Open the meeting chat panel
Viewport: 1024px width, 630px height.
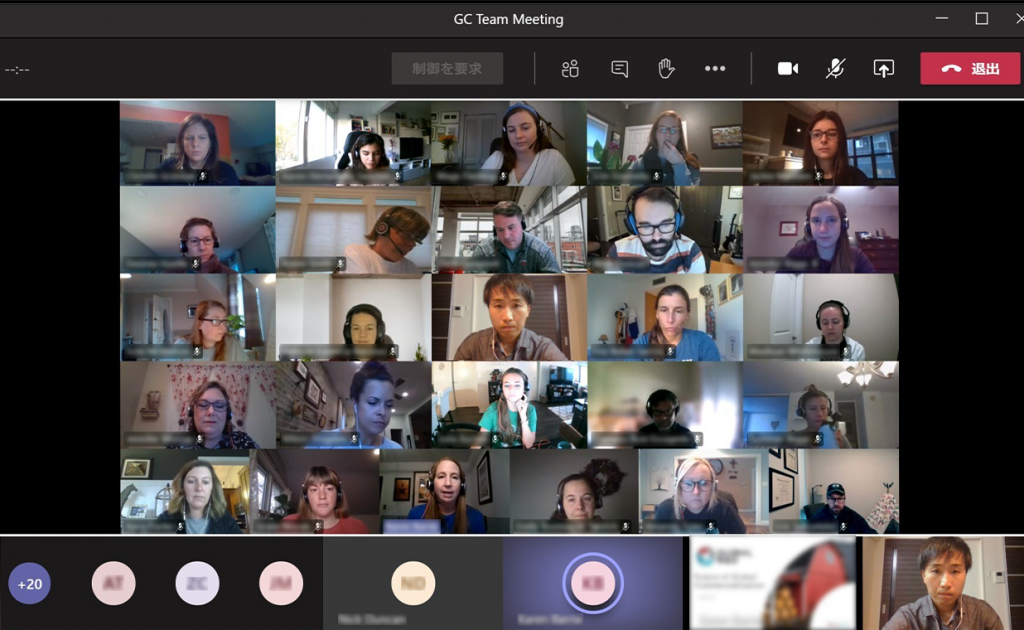tap(620, 68)
